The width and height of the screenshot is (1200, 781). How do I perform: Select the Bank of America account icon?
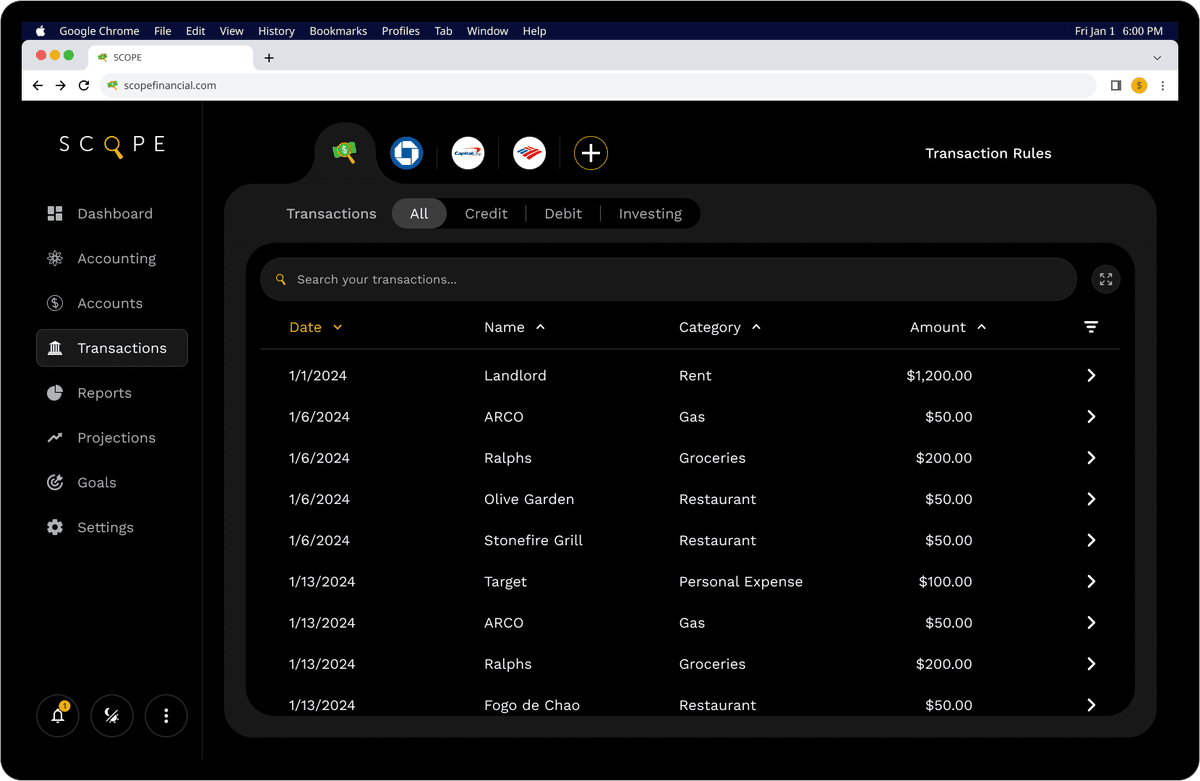point(529,153)
